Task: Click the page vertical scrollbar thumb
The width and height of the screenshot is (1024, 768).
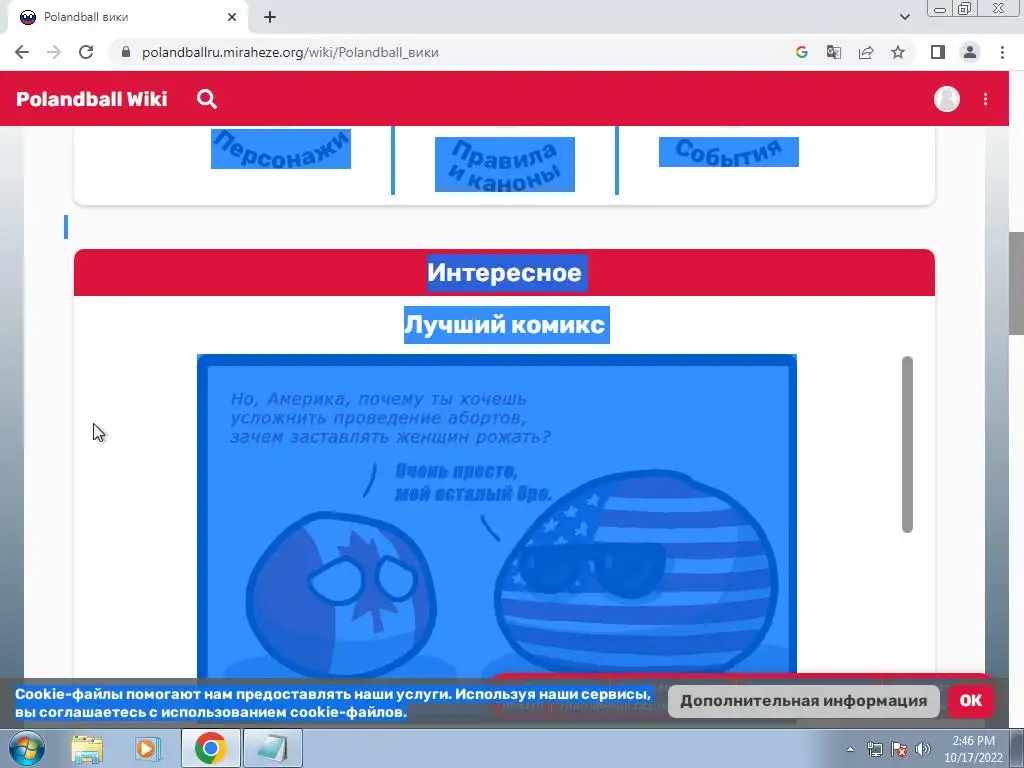Action: 1016,283
